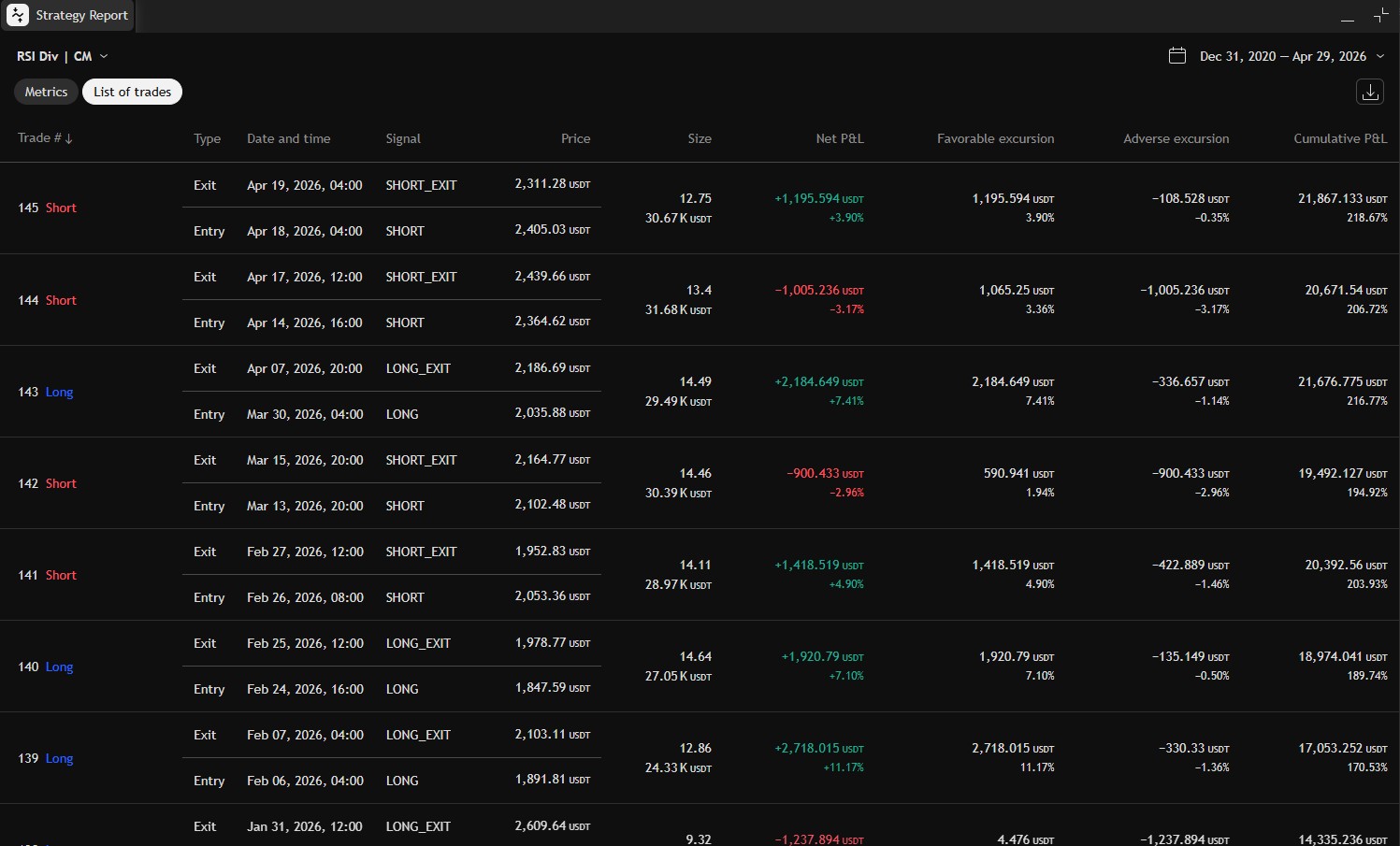Click entry date Feb 24, 2026, 16:00
This screenshot has width=1400, height=846.
pyautogui.click(x=305, y=689)
